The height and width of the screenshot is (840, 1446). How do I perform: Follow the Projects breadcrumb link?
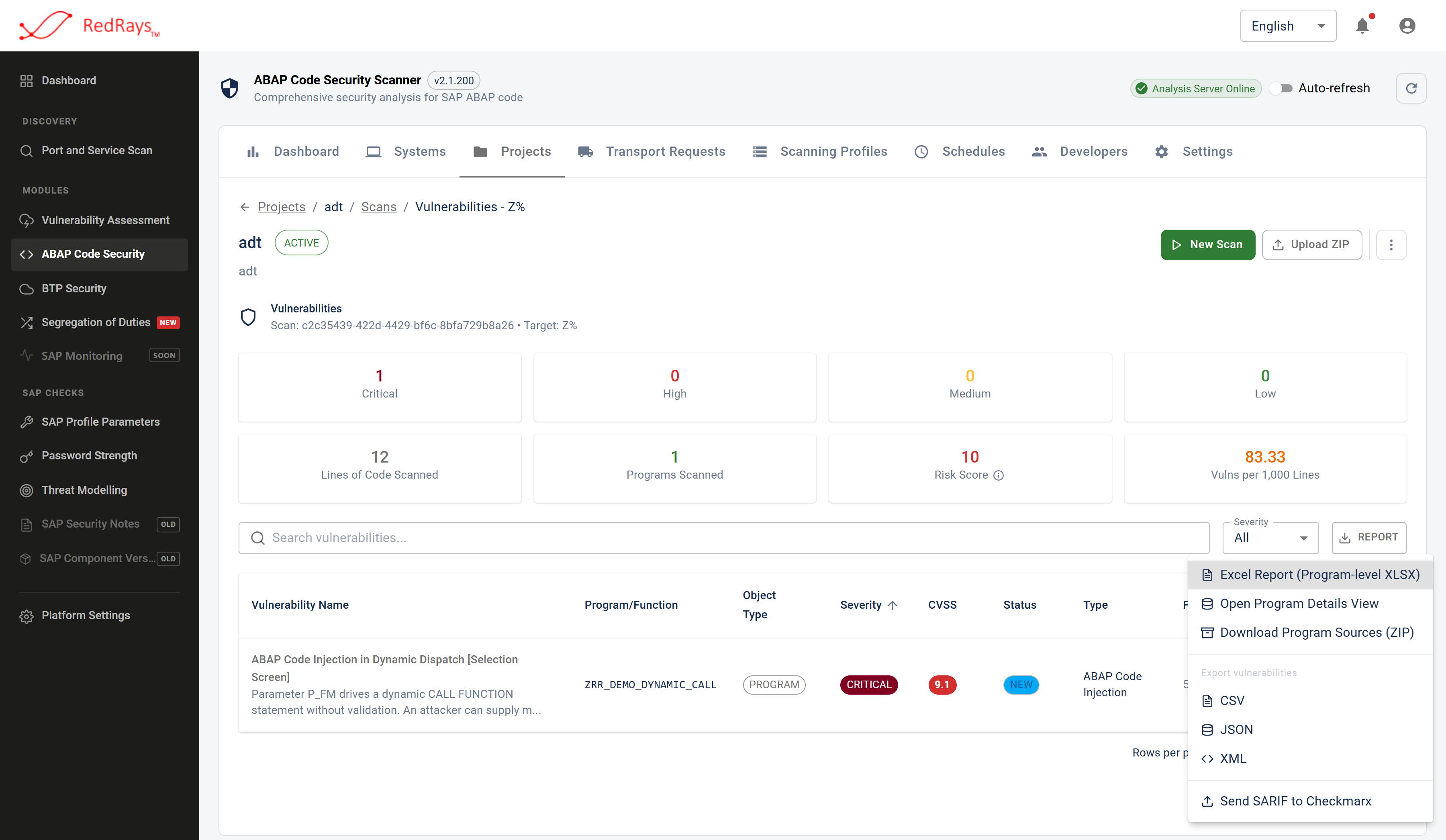click(x=281, y=207)
